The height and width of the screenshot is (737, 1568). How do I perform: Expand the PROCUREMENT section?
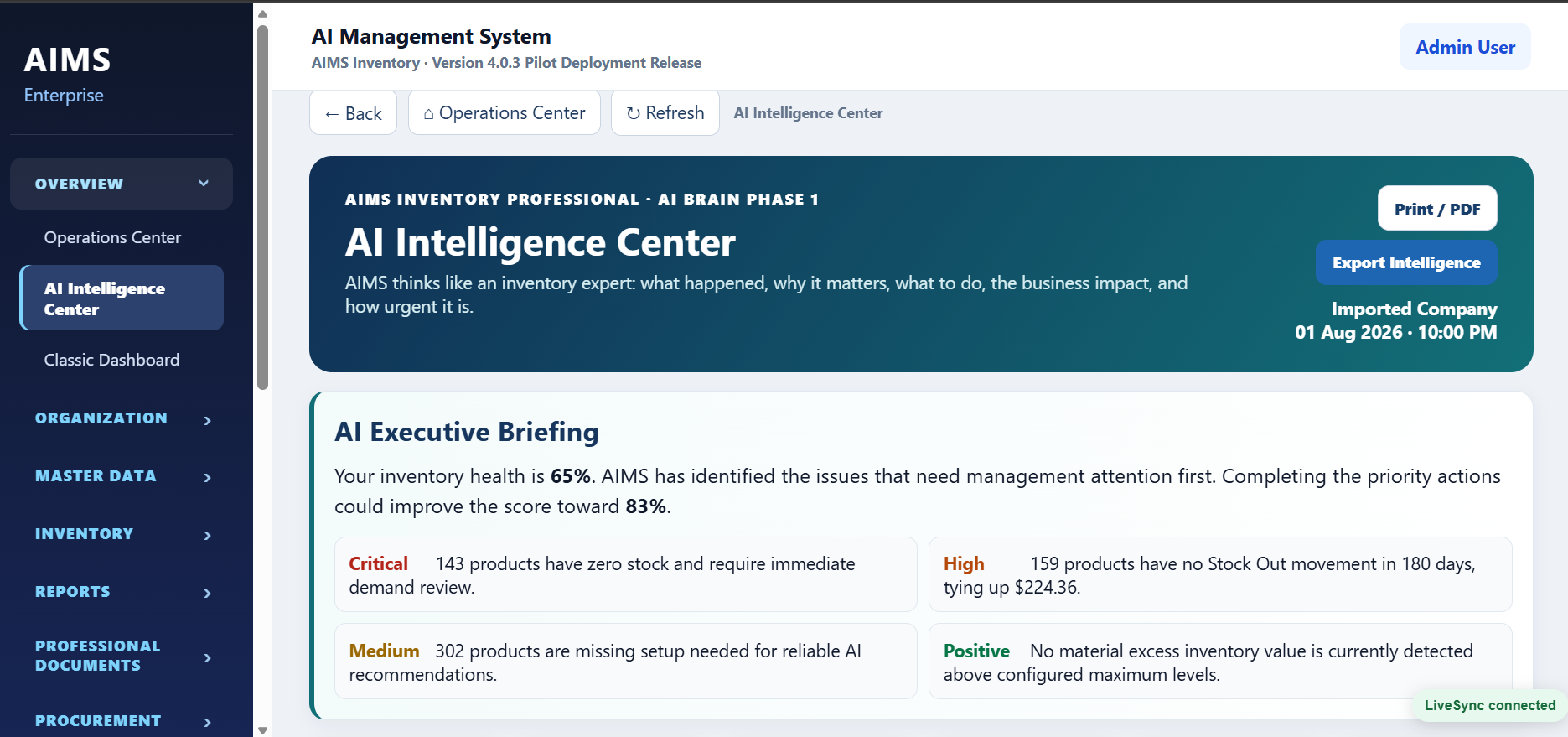click(122, 721)
